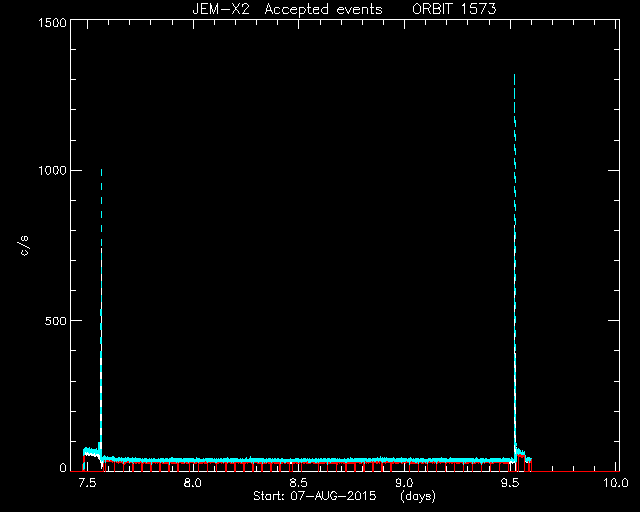Click the red step after day 9.5
The image size is (640, 512).
click(x=522, y=462)
